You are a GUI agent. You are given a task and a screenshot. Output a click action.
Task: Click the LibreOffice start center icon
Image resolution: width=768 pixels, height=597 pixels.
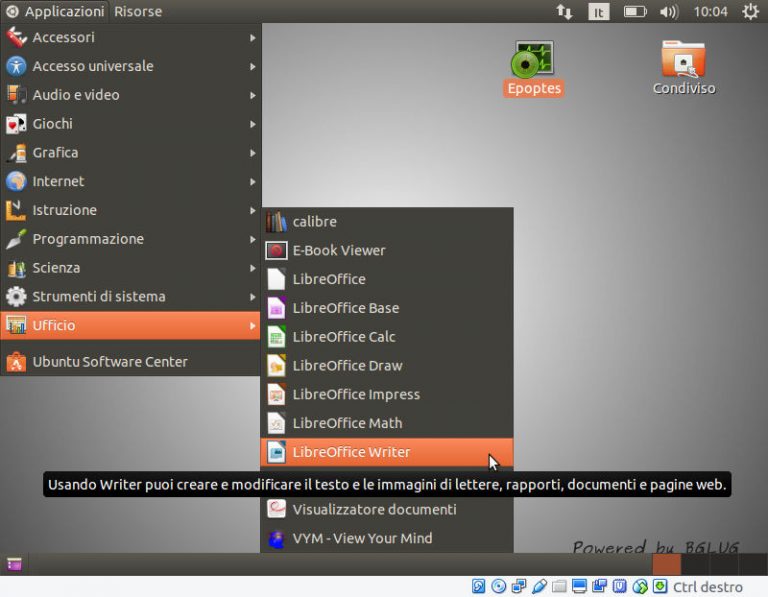276,279
